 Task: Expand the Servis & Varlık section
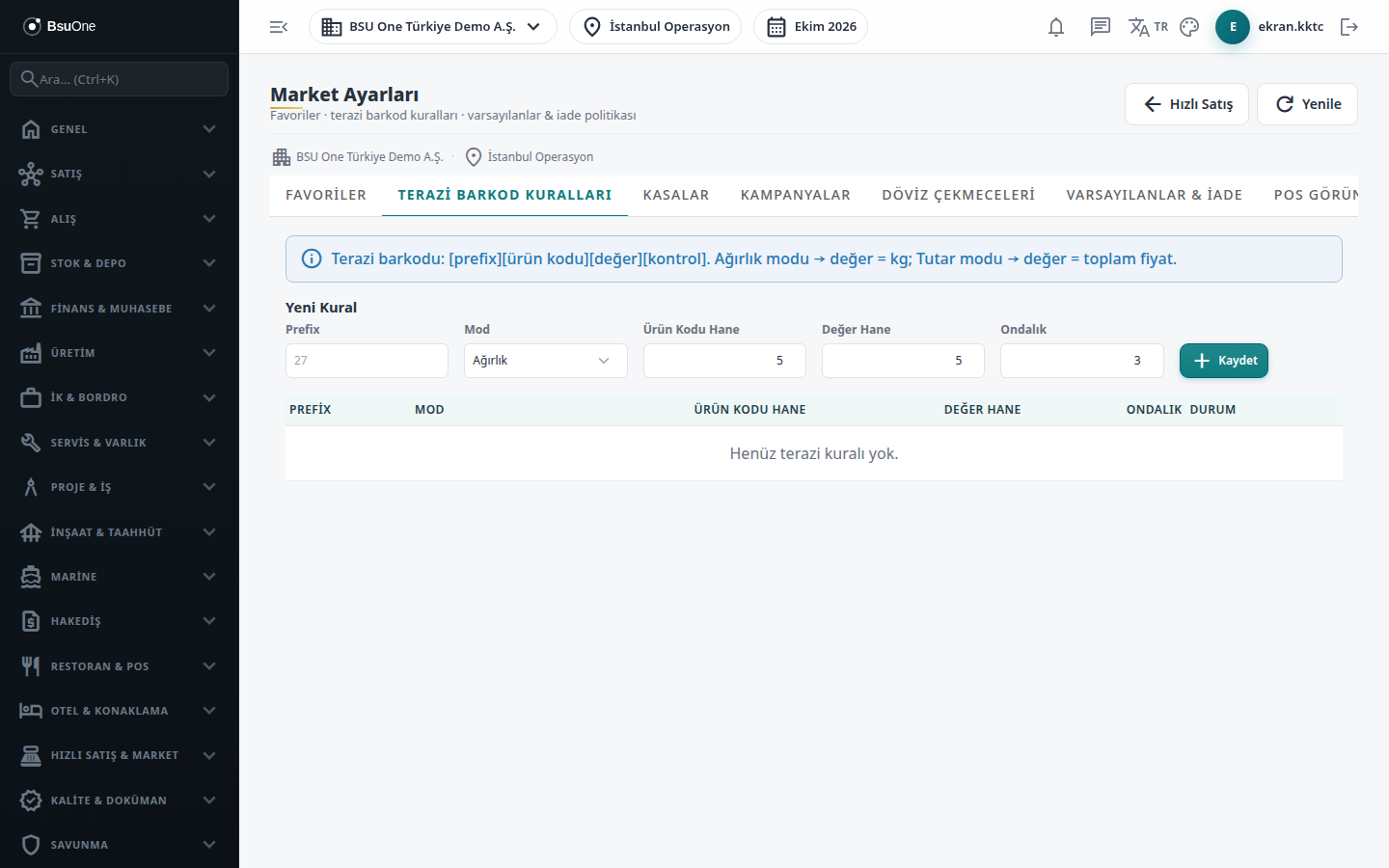coord(120,443)
